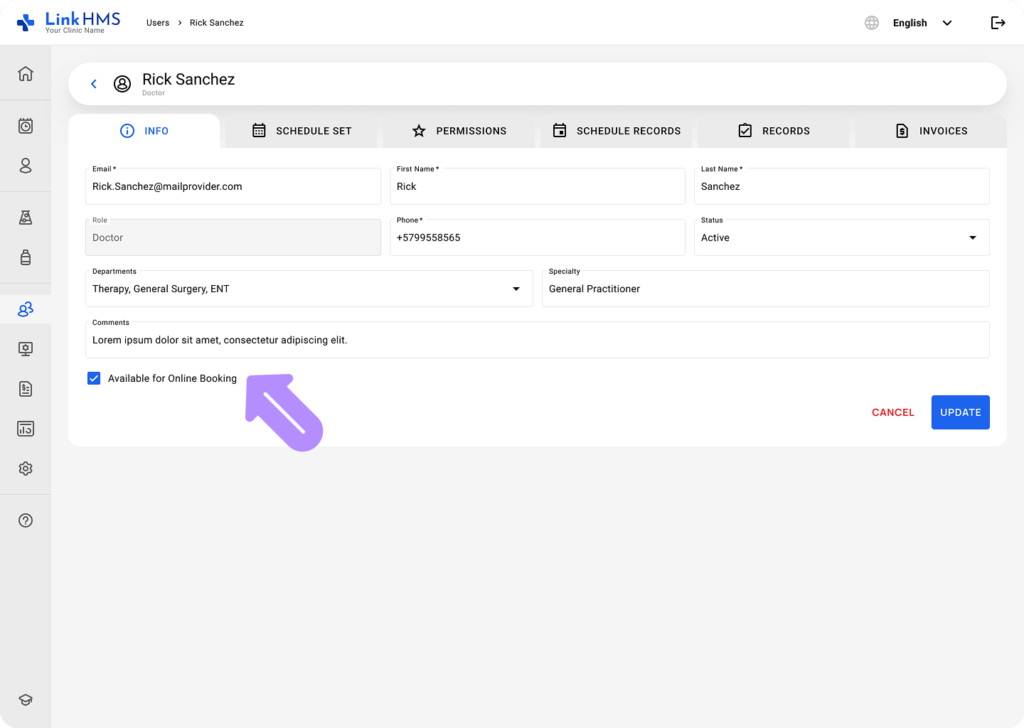1024x728 pixels.
Task: Open the appointments clock-calendar sidebar icon
Action: [x=25, y=126]
